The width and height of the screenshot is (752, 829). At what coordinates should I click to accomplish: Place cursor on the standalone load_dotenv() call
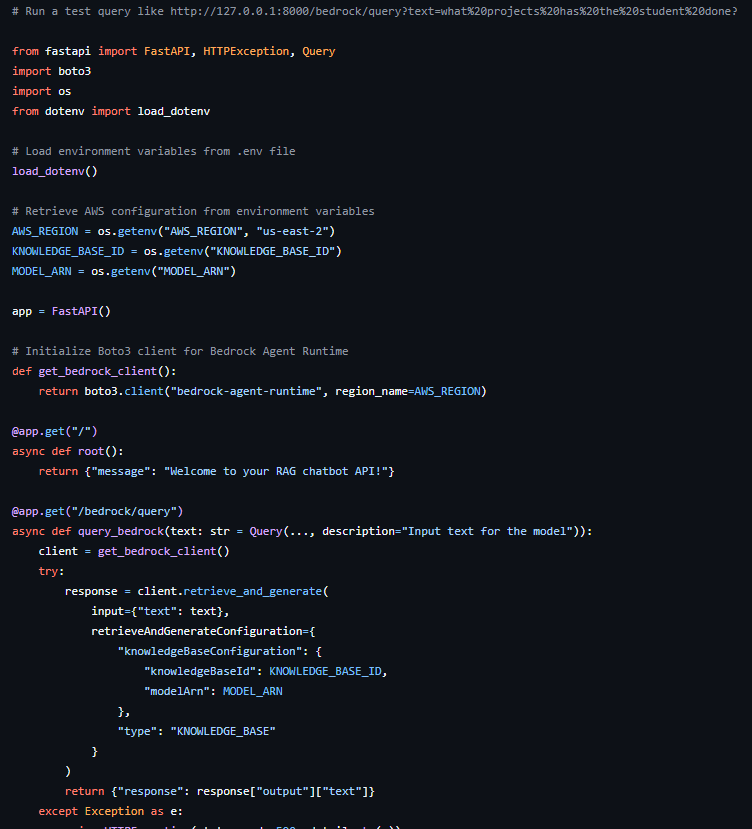point(54,171)
